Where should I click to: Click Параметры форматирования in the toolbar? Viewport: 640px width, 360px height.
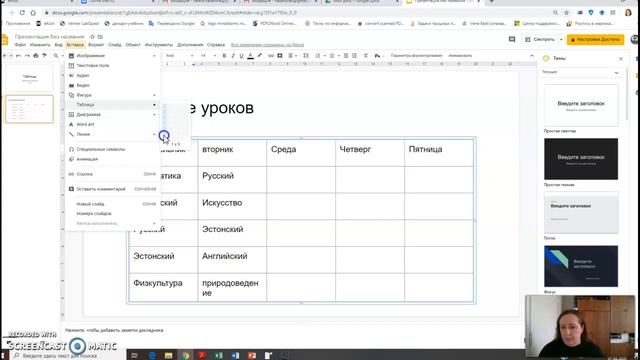(416, 56)
